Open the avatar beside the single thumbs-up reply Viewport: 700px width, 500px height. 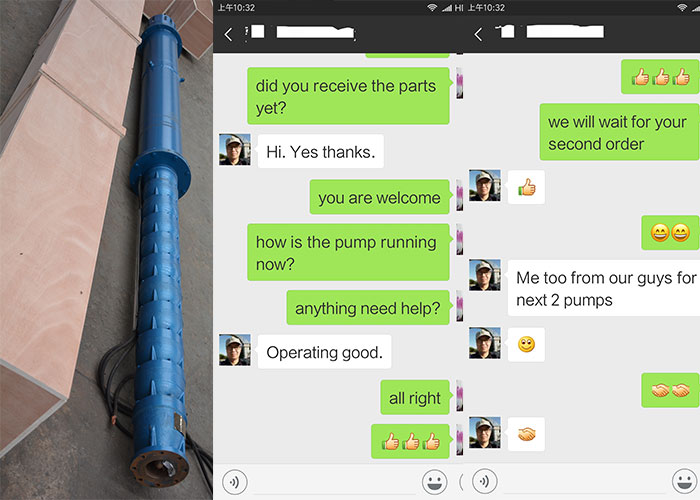pyautogui.click(x=485, y=185)
